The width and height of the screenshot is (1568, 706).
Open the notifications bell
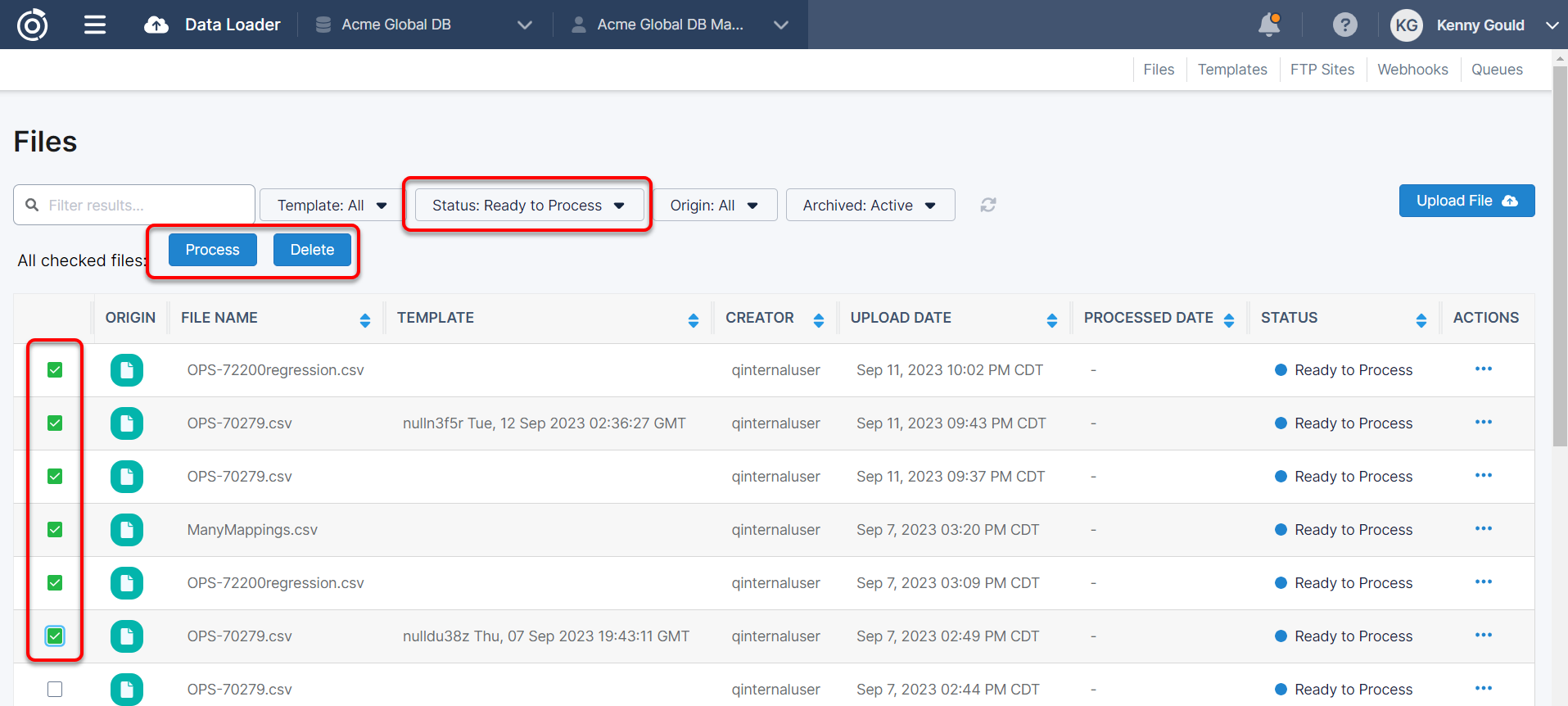tap(1268, 25)
